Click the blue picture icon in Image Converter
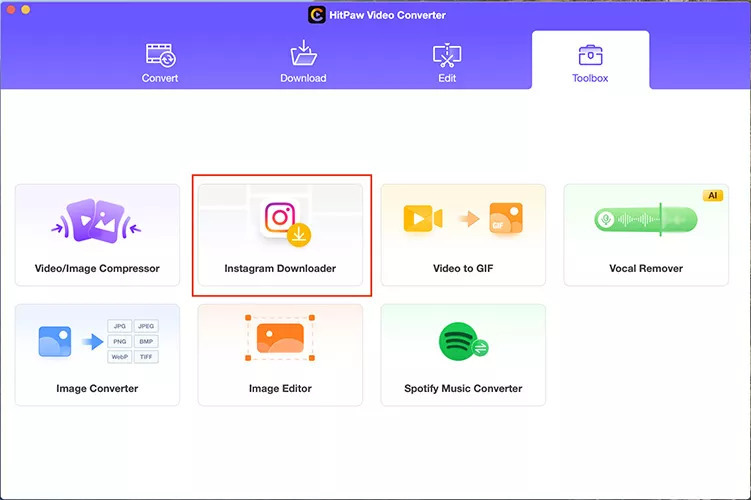Screen dimensions: 751x500 pyautogui.click(x=55, y=341)
